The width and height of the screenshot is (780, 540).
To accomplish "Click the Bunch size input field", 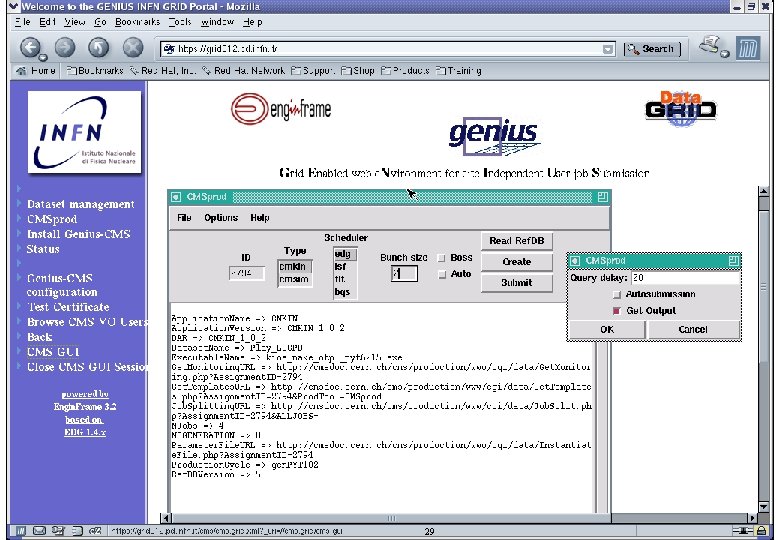I will pyautogui.click(x=404, y=273).
